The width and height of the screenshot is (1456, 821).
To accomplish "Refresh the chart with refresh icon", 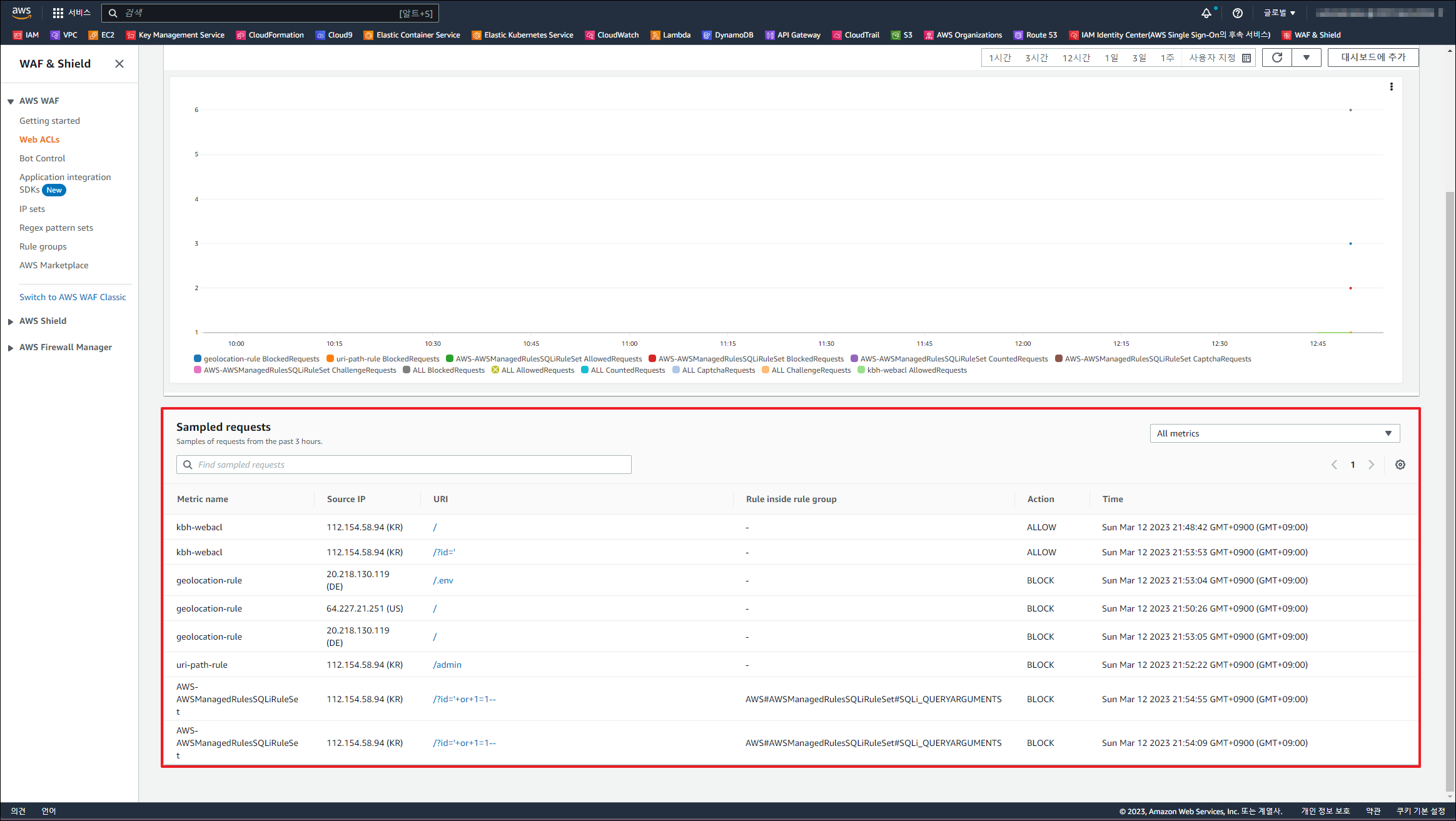I will [1277, 58].
